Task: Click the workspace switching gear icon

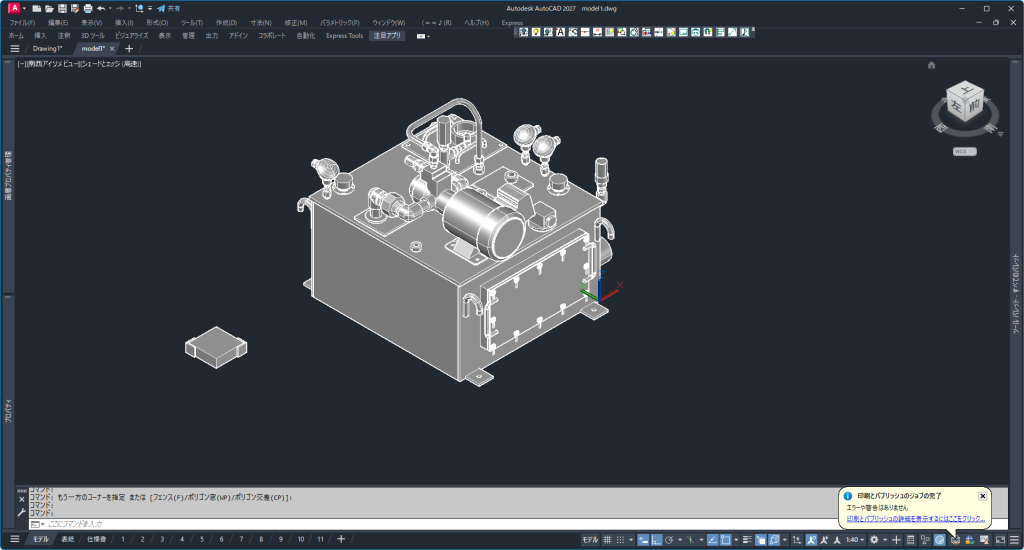Action: click(874, 540)
